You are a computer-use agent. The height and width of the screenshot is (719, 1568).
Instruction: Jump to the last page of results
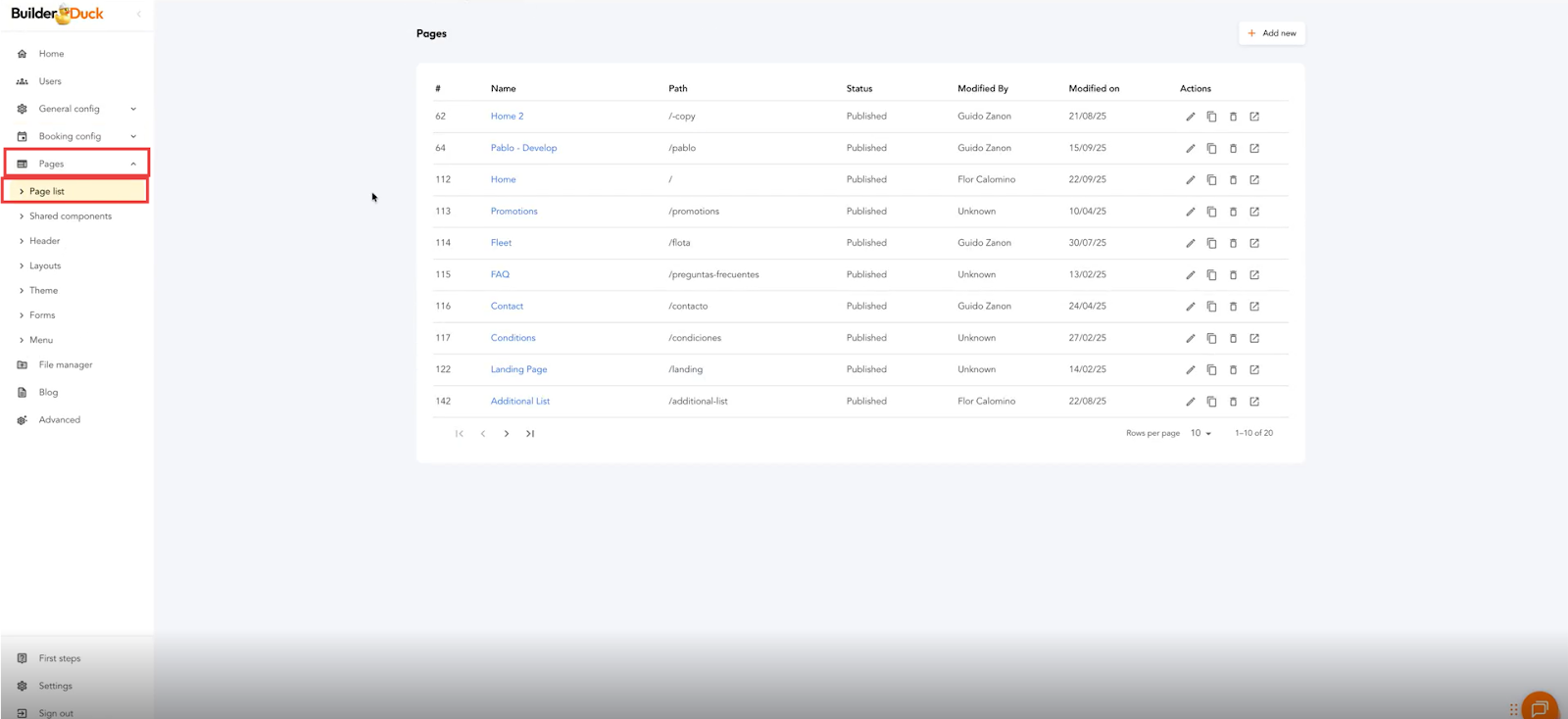[x=530, y=434]
